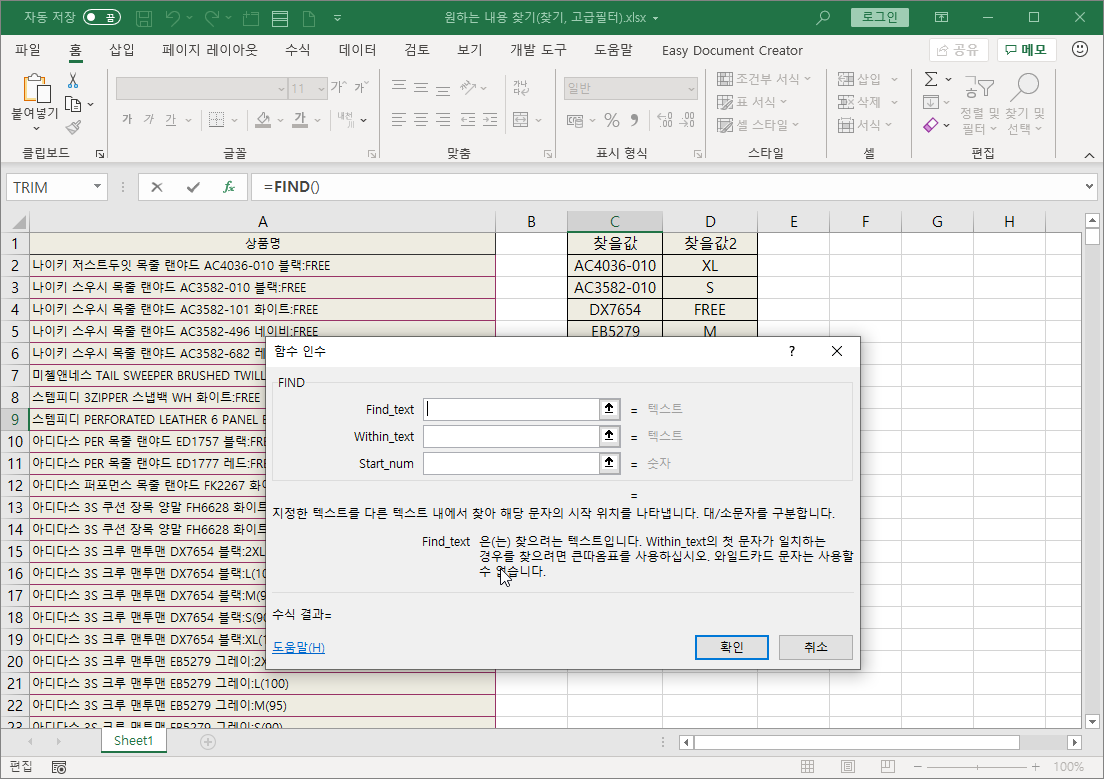Toggle the AutoSave switch
This screenshot has width=1104, height=779.
click(x=102, y=18)
